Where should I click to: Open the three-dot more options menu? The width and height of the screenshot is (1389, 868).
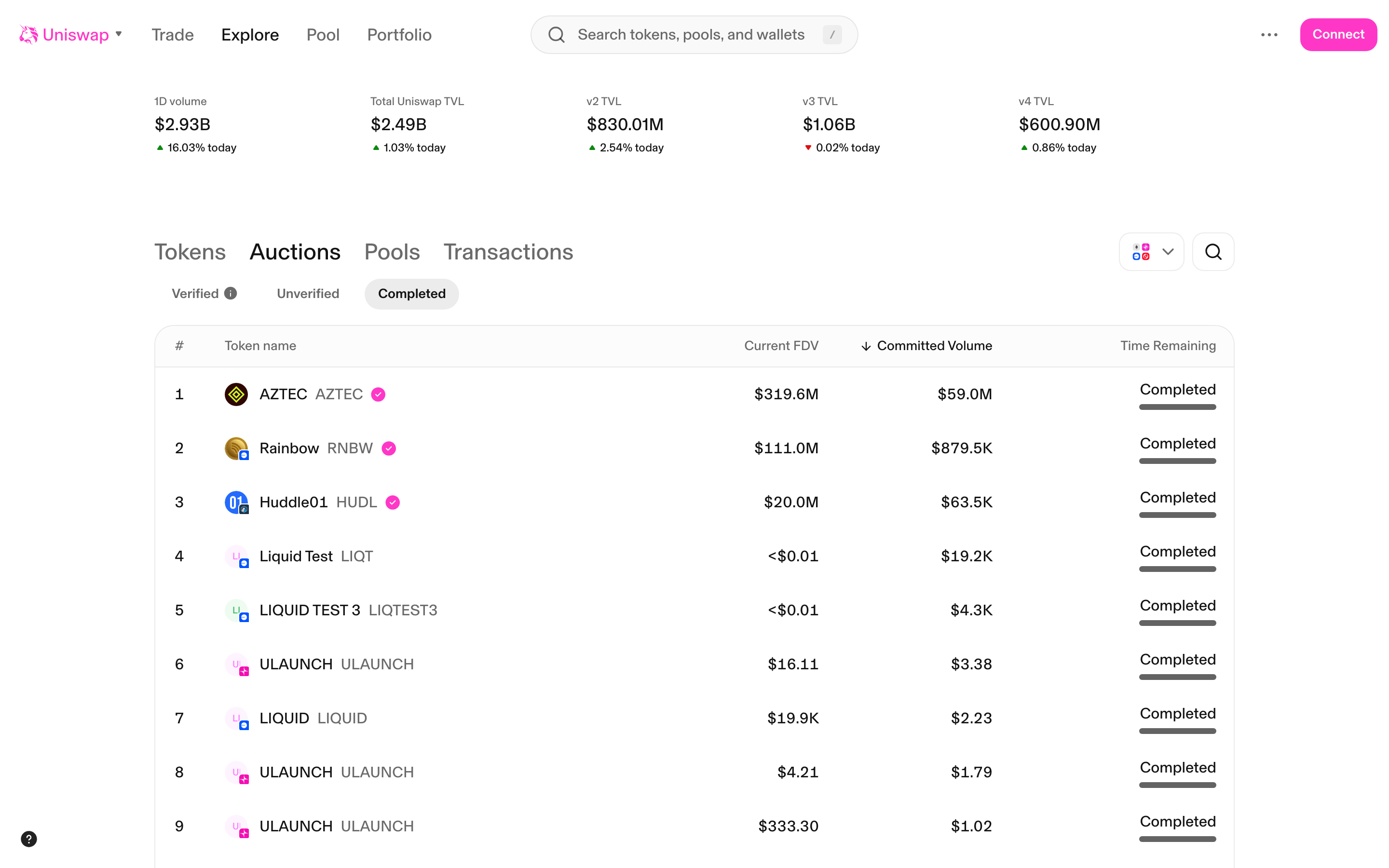pyautogui.click(x=1268, y=34)
